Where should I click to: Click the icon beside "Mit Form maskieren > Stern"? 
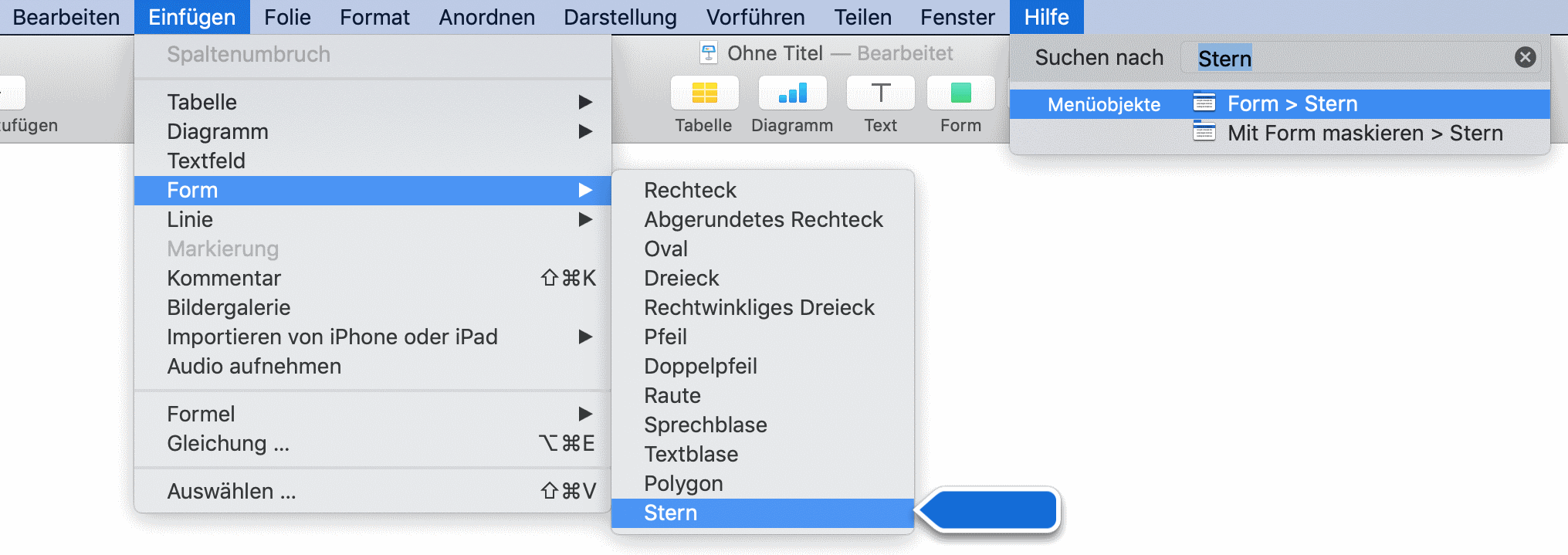pos(1202,133)
